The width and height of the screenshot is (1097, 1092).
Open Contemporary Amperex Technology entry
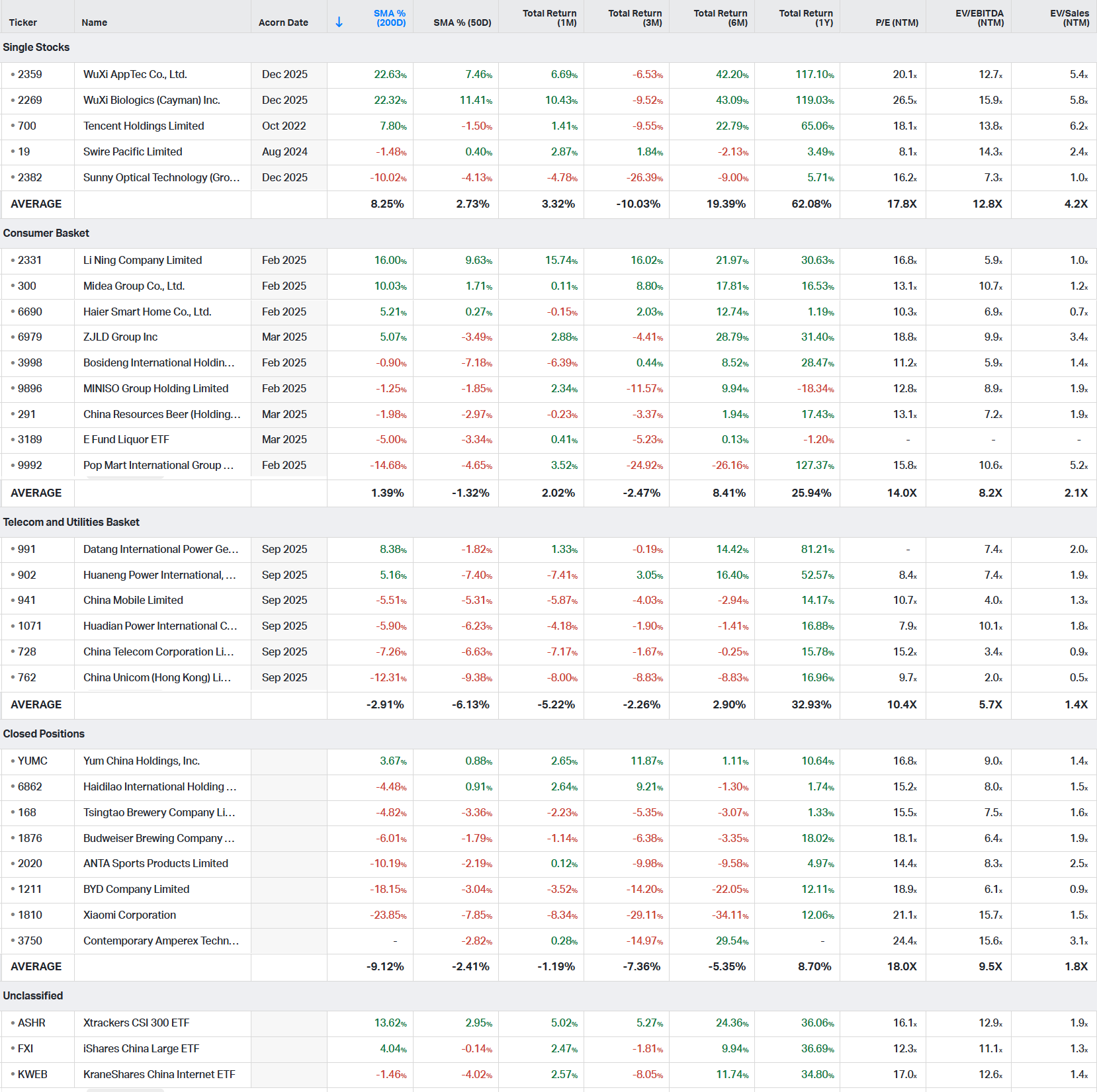pos(161,941)
